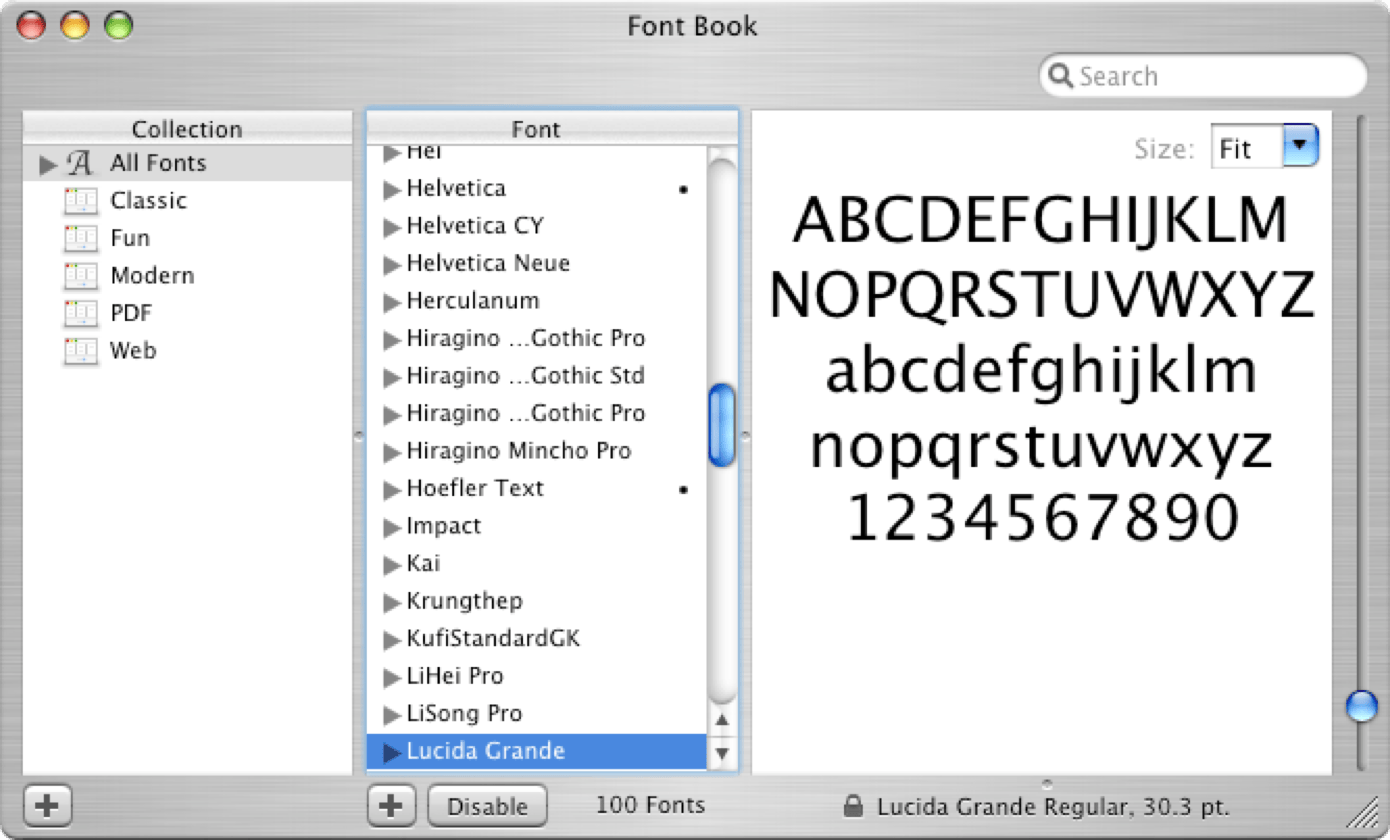
Task: Click the window resize grip icon
Action: pos(1362,811)
